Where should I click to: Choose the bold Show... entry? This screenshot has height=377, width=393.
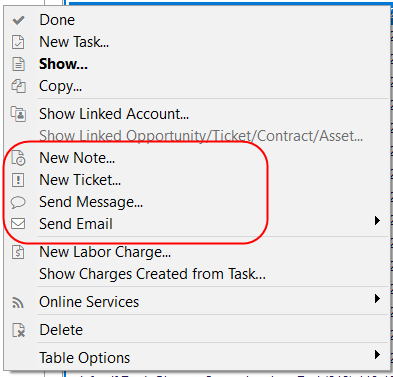coord(63,64)
